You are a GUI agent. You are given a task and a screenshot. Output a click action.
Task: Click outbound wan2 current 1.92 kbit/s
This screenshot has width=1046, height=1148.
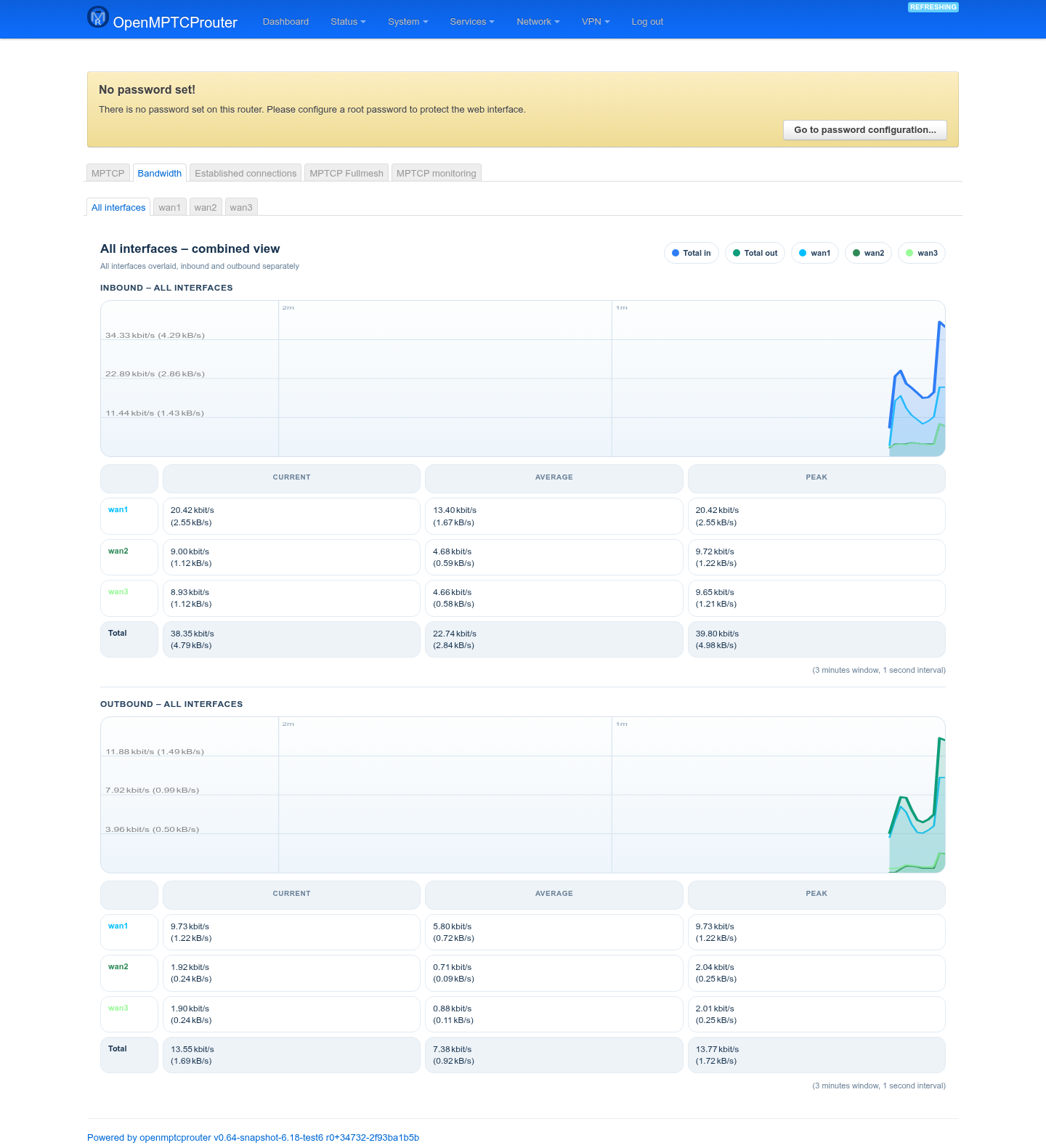coord(291,973)
